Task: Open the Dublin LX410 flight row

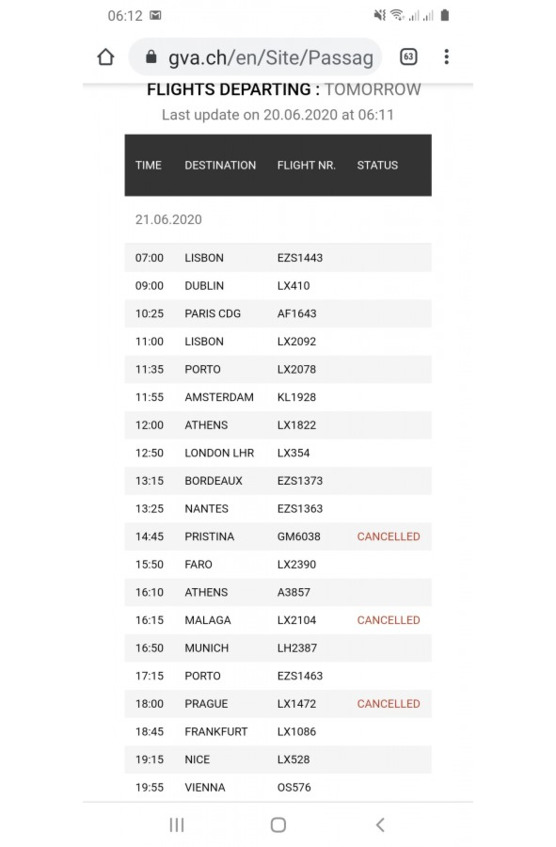Action: (x=278, y=286)
